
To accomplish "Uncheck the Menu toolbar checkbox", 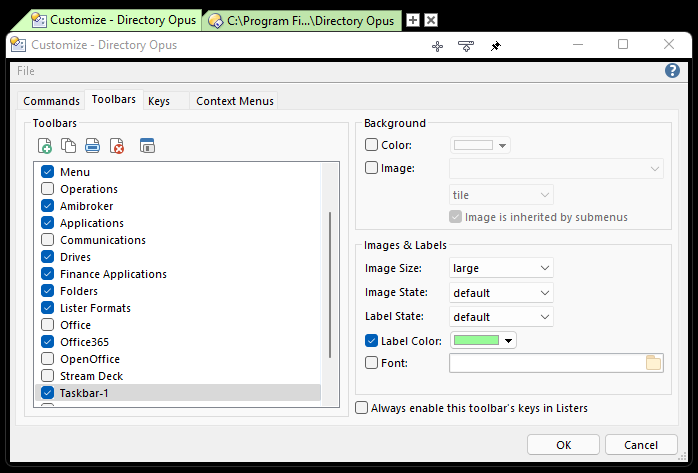I will point(48,172).
